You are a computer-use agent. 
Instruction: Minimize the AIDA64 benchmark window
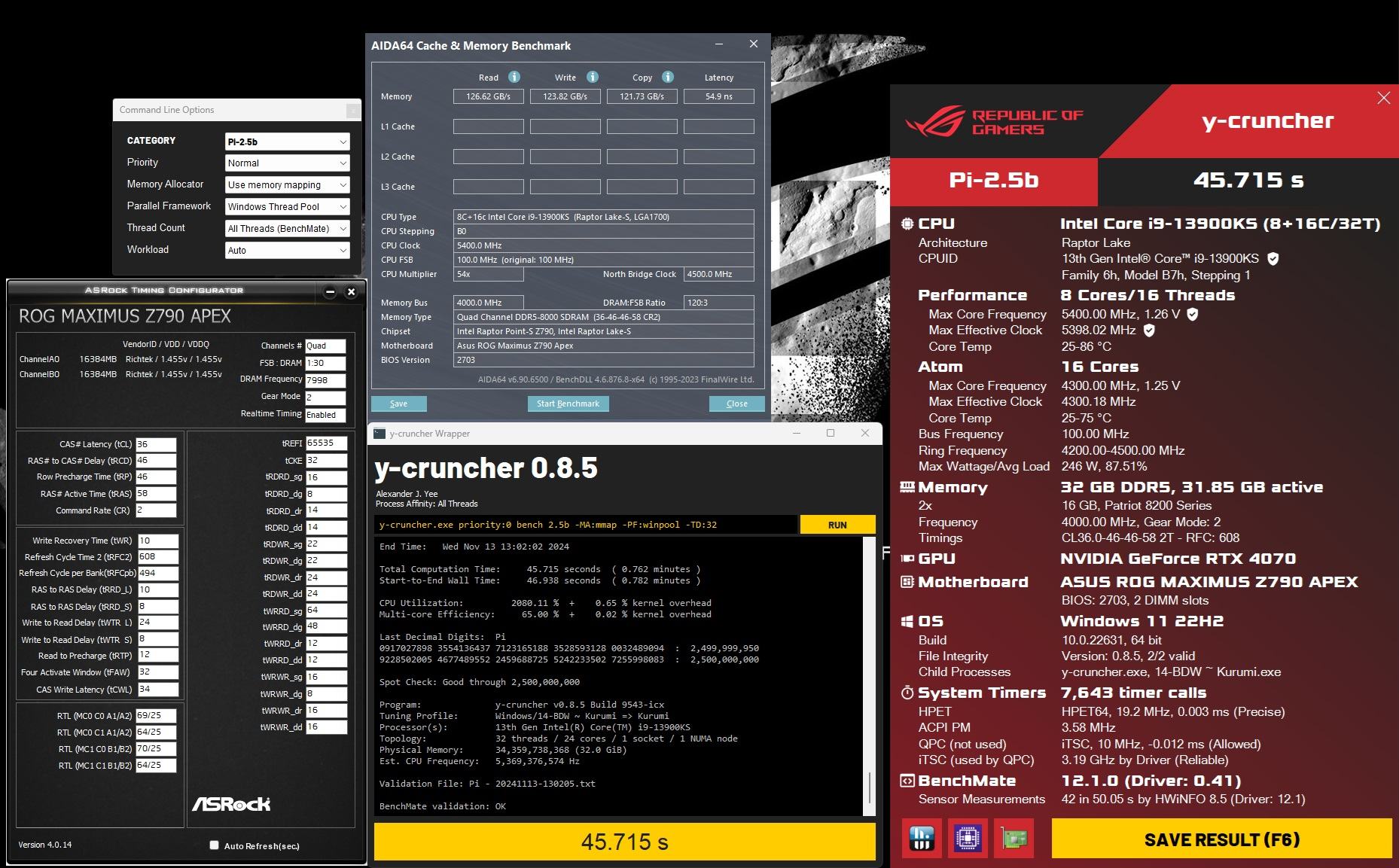tap(719, 44)
